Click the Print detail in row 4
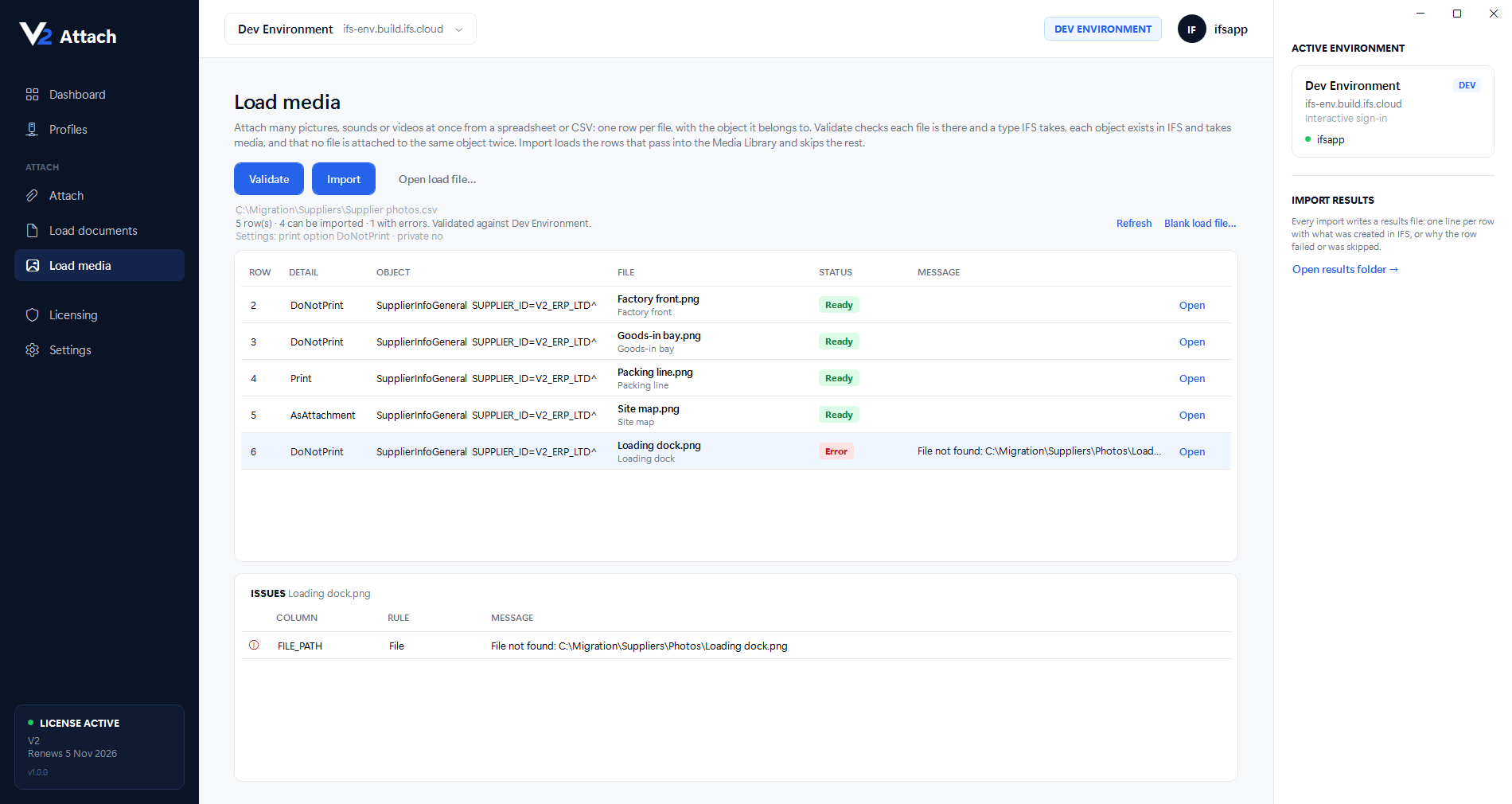 [301, 379]
